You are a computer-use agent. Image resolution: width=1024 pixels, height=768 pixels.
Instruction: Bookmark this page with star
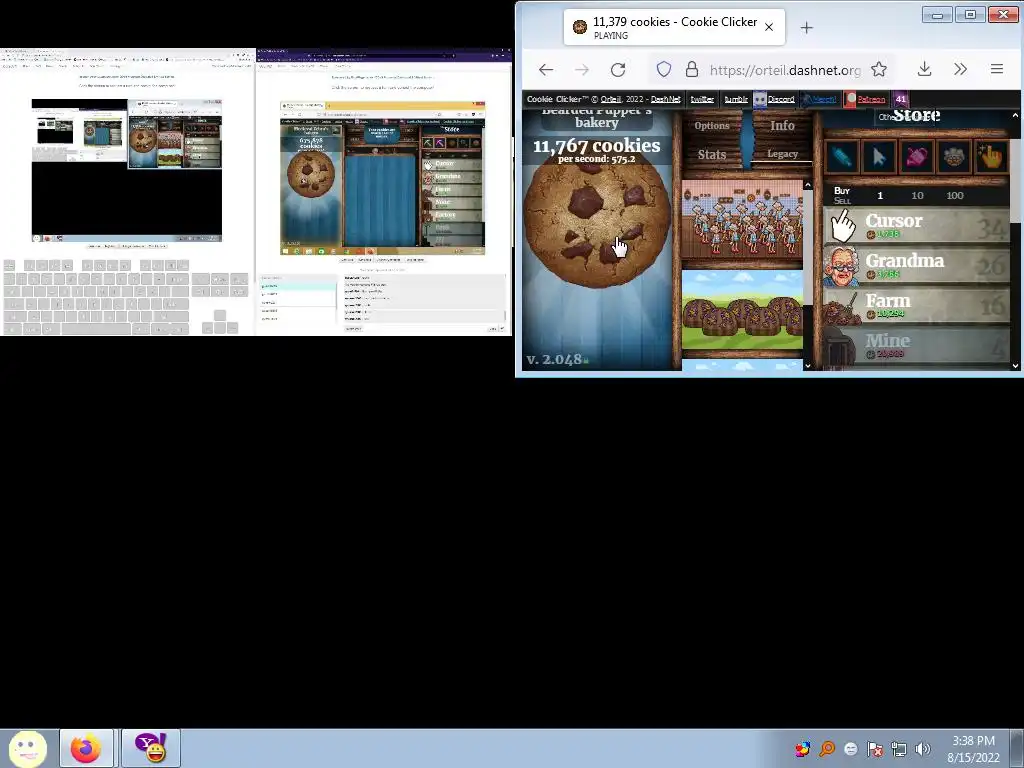click(879, 69)
